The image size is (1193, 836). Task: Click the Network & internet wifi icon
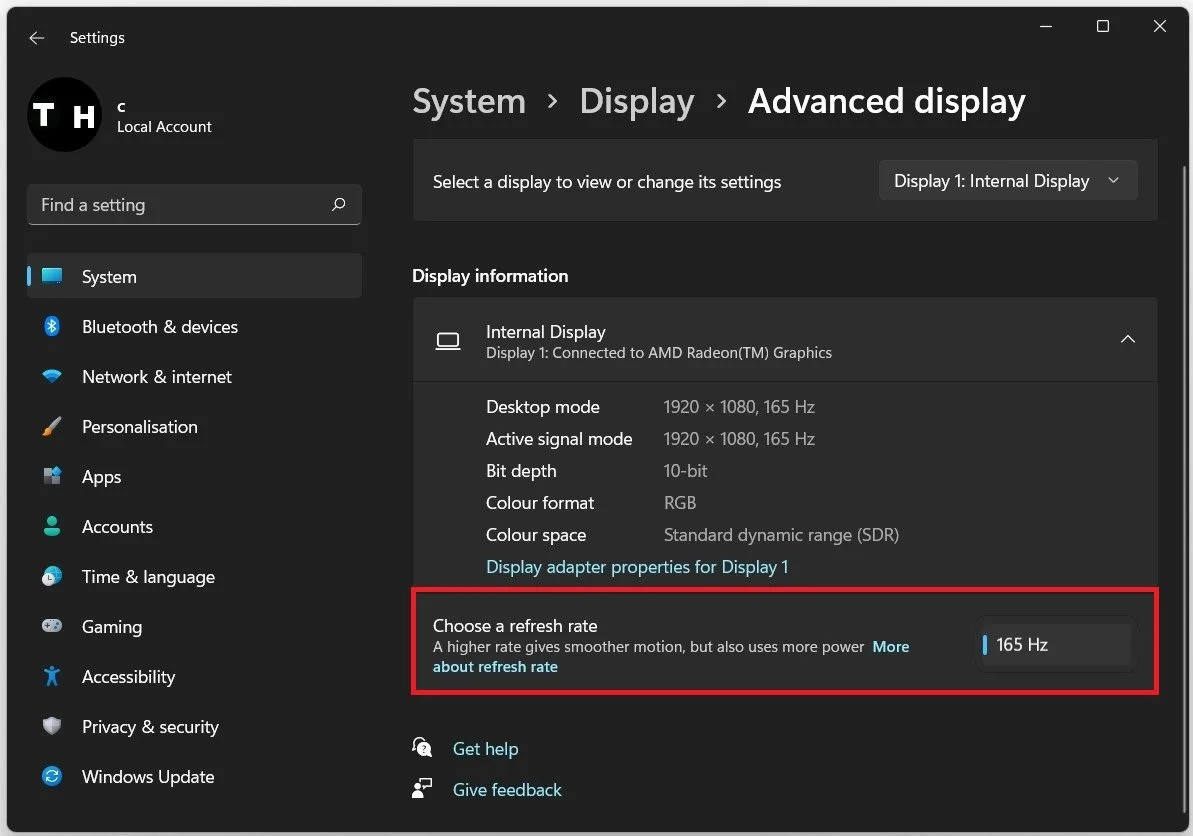point(52,377)
